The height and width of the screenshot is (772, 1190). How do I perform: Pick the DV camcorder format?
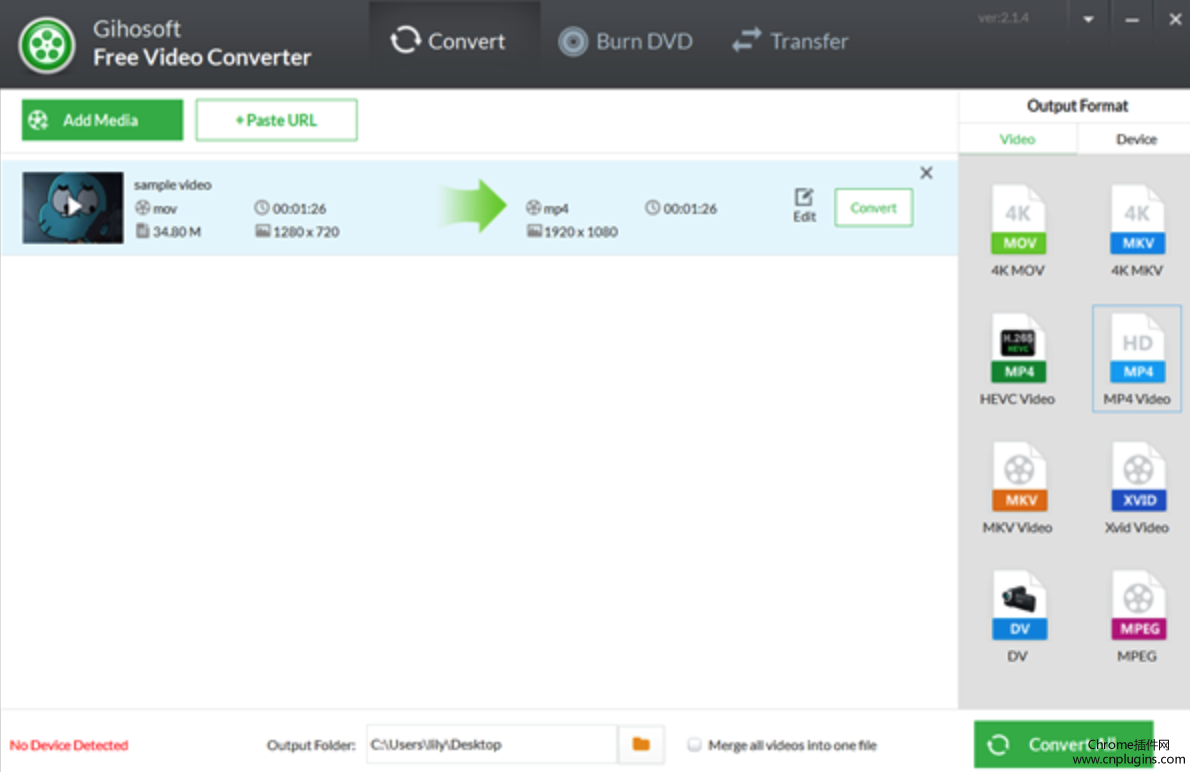click(x=1018, y=616)
